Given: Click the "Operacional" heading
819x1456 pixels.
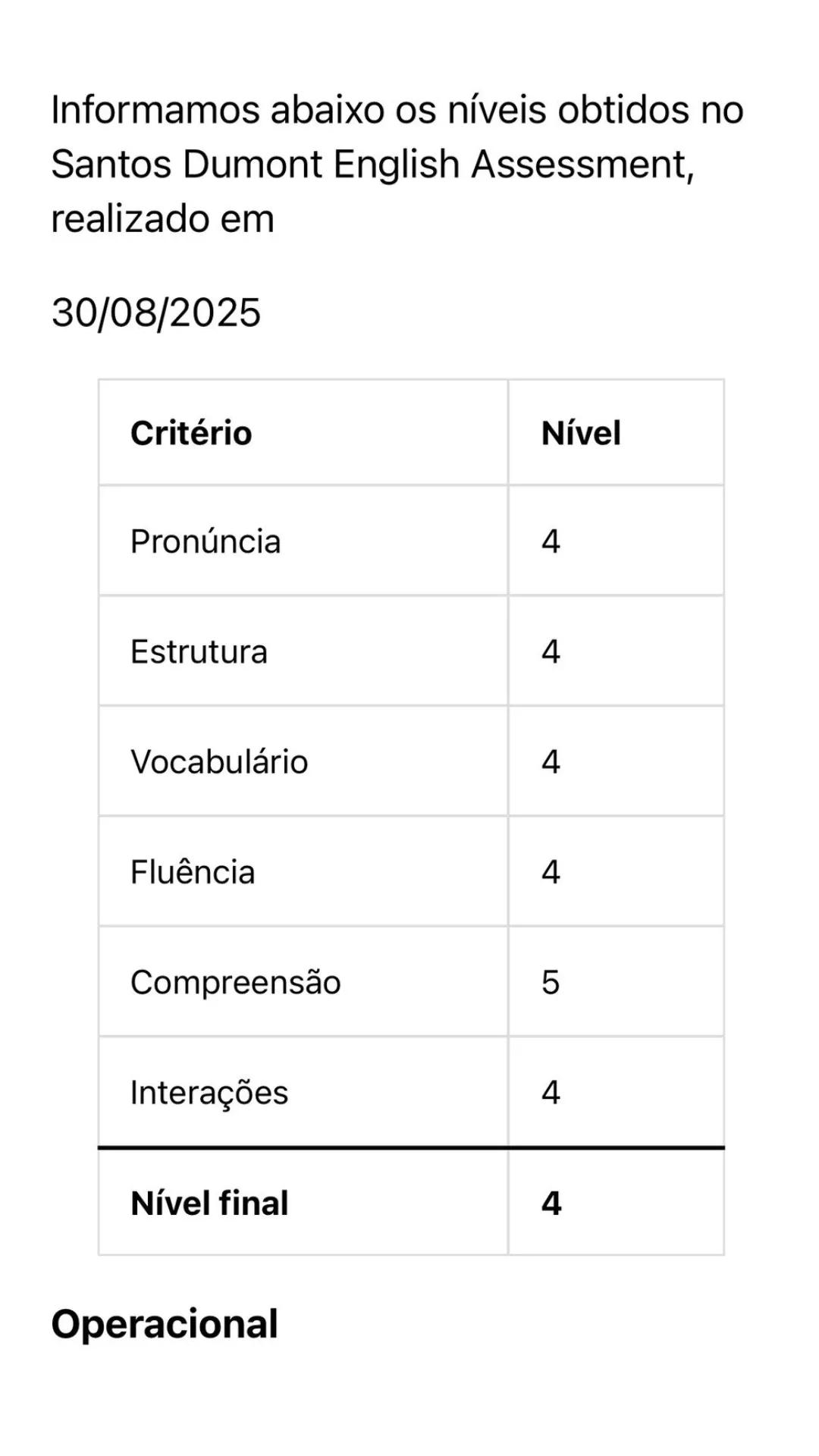Looking at the screenshot, I should coord(165,1324).
